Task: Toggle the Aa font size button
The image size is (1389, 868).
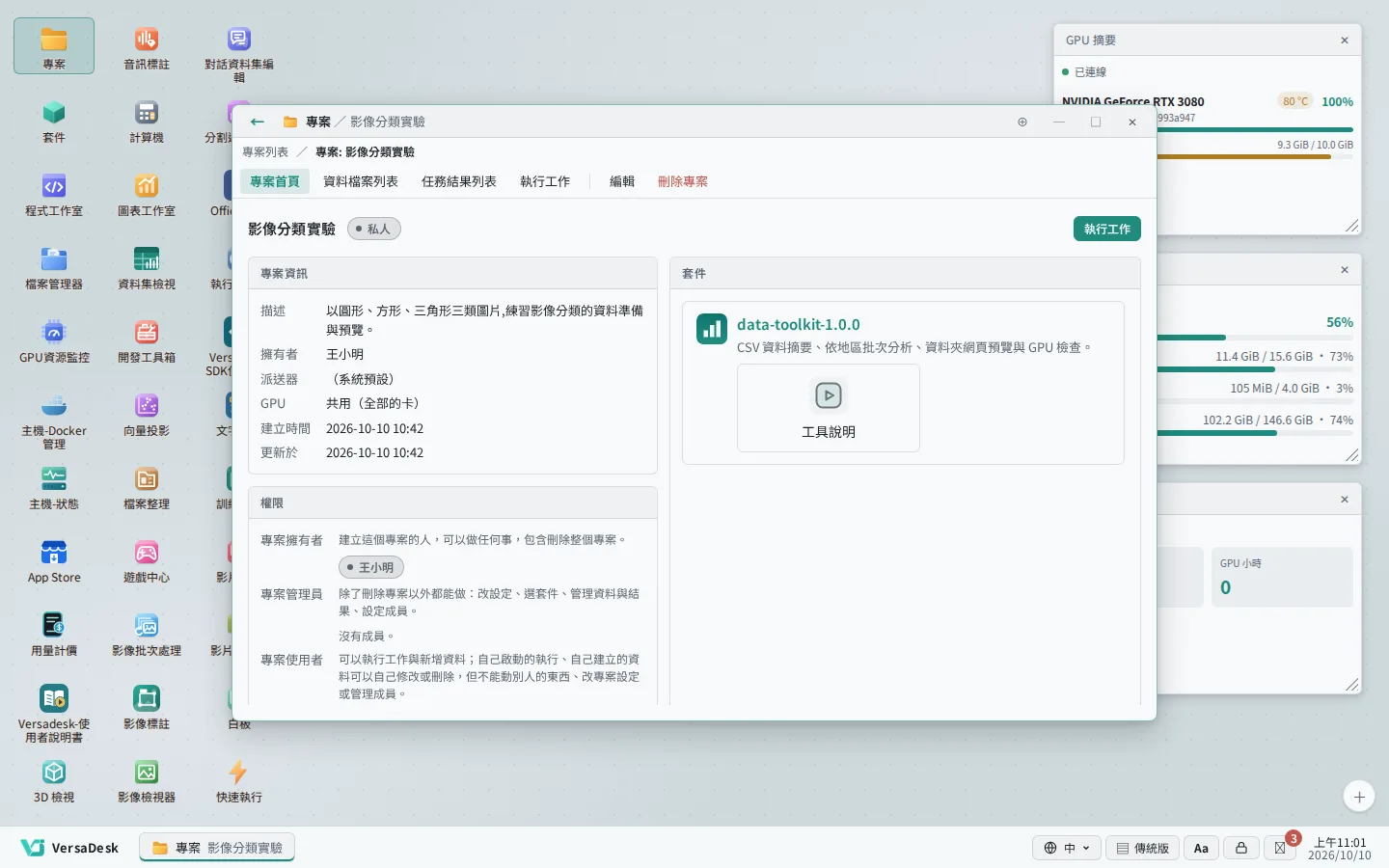Action: click(x=1201, y=848)
